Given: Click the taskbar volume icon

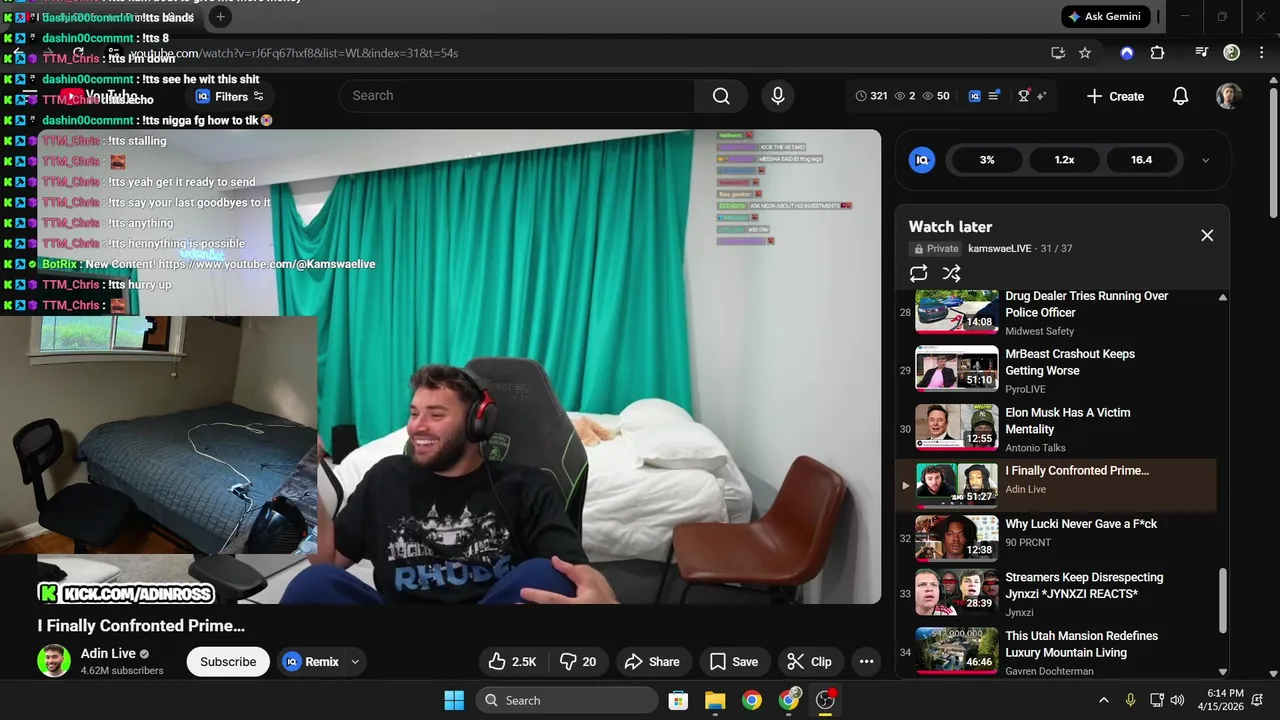Looking at the screenshot, I should pyautogui.click(x=1177, y=700).
